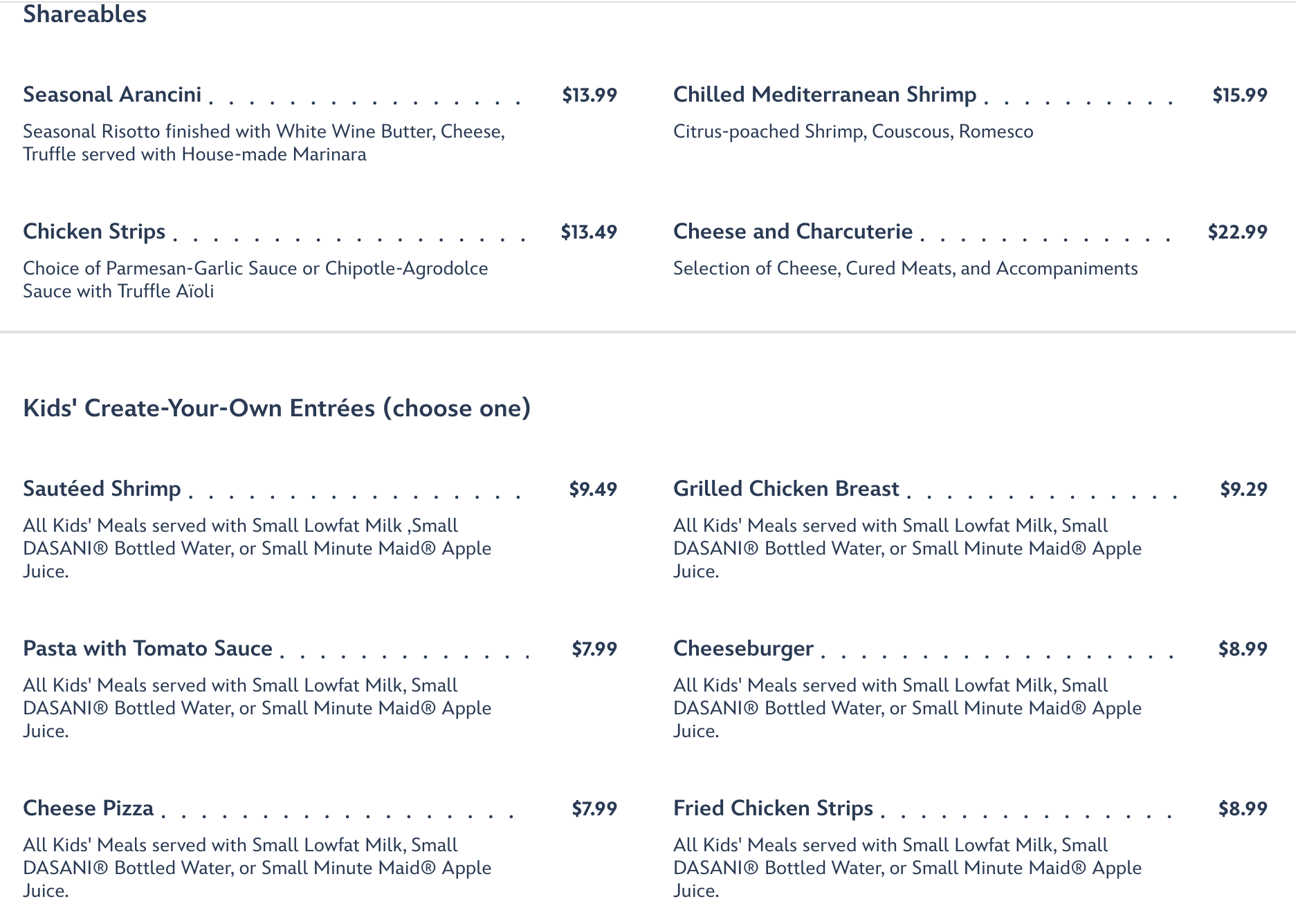This screenshot has width=1316, height=899.
Task: Click the Kids' Create-Your-Own Entrées heading
Action: coord(277,408)
